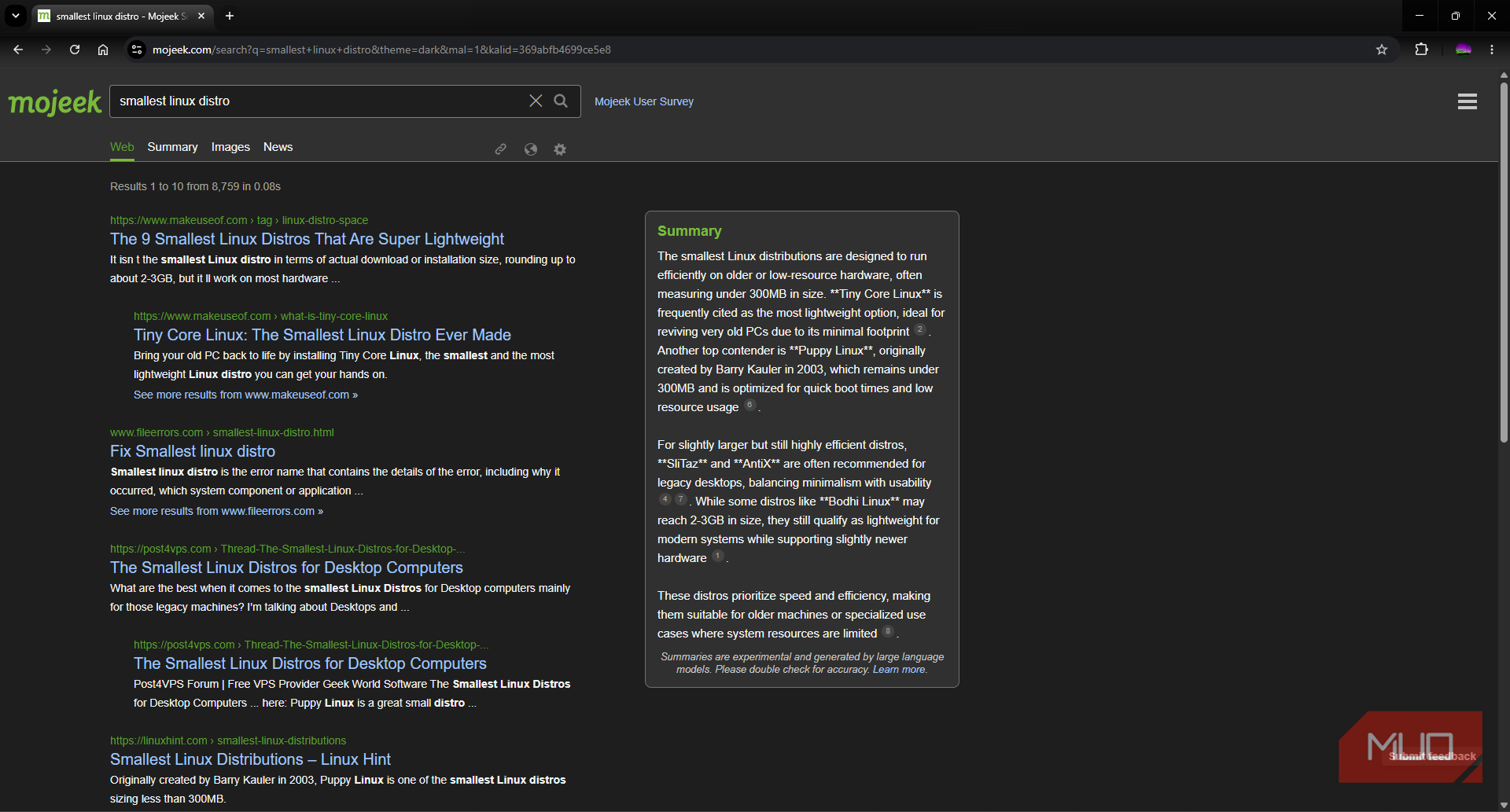Open www.fileerrors.com smallest-linux-distro.html URL
The height and width of the screenshot is (812, 1510).
coord(222,432)
